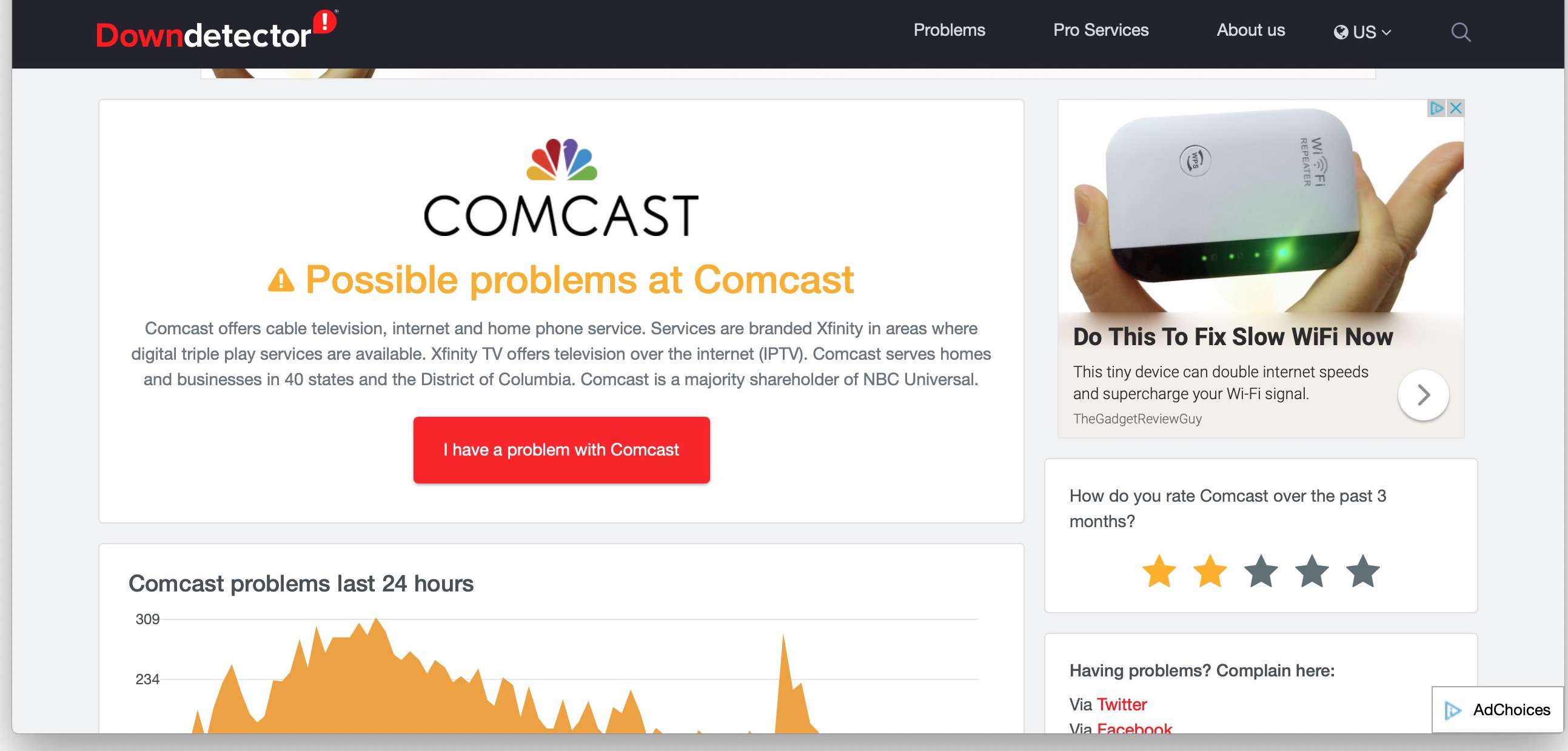This screenshot has height=751, width=1568.
Task: Open the 'Problems' menu item
Action: 948,30
